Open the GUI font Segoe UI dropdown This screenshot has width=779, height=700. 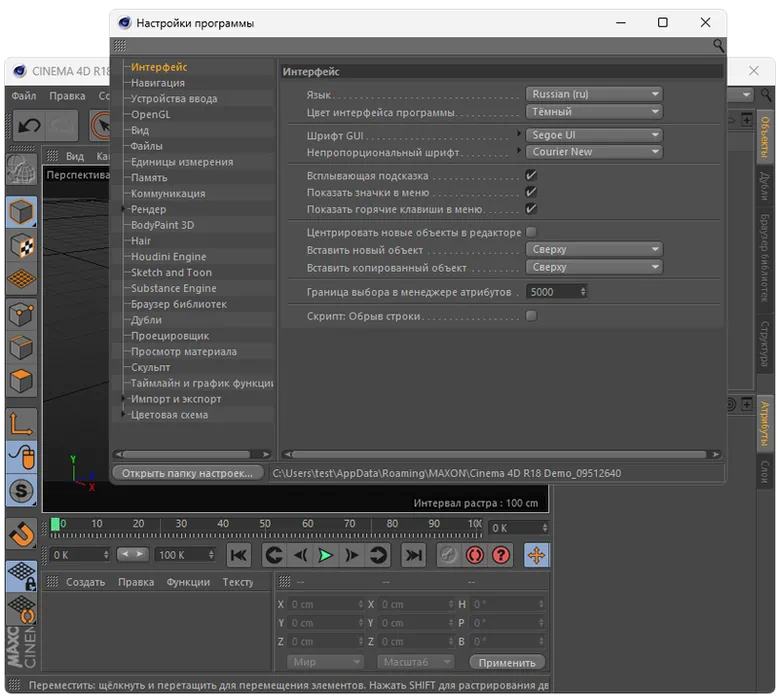[x=594, y=135]
